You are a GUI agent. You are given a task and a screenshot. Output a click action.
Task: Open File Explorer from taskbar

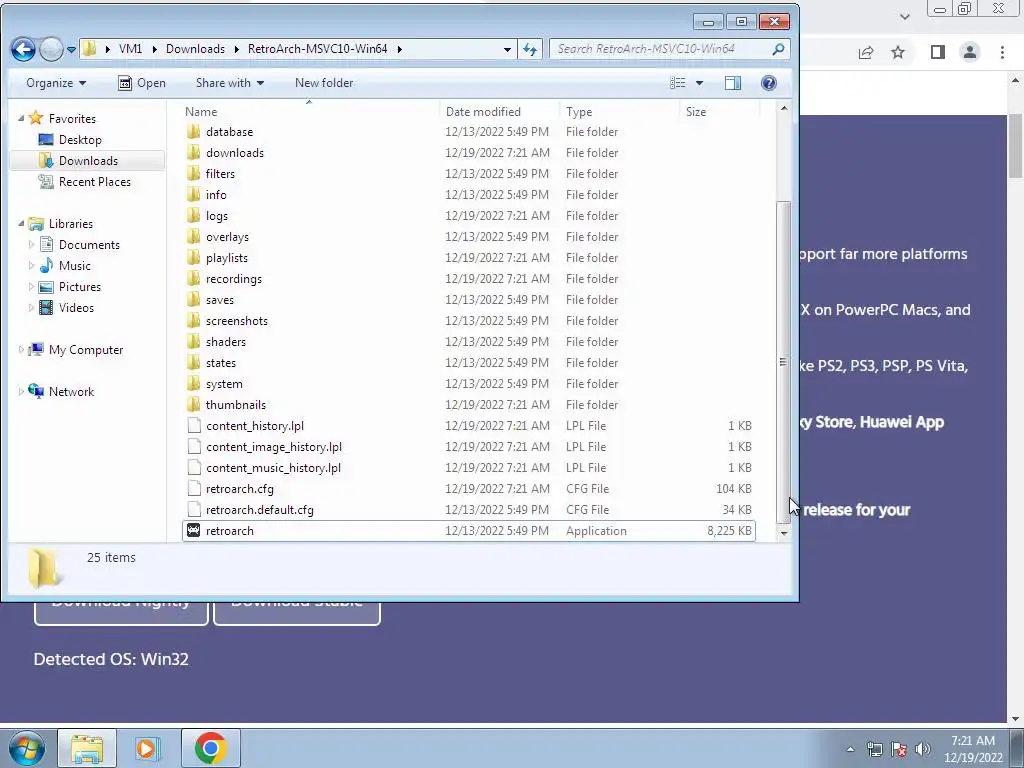pos(88,748)
